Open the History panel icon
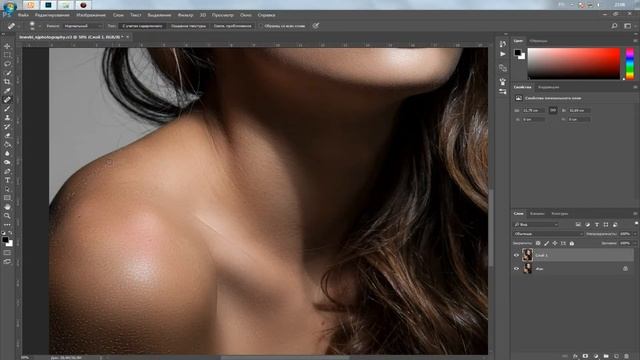 (x=503, y=44)
